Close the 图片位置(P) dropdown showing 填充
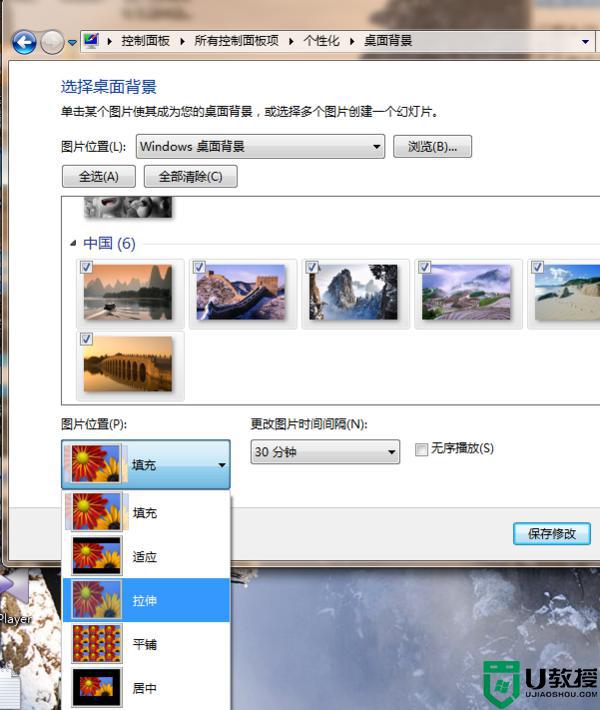600x710 pixels. (x=146, y=464)
